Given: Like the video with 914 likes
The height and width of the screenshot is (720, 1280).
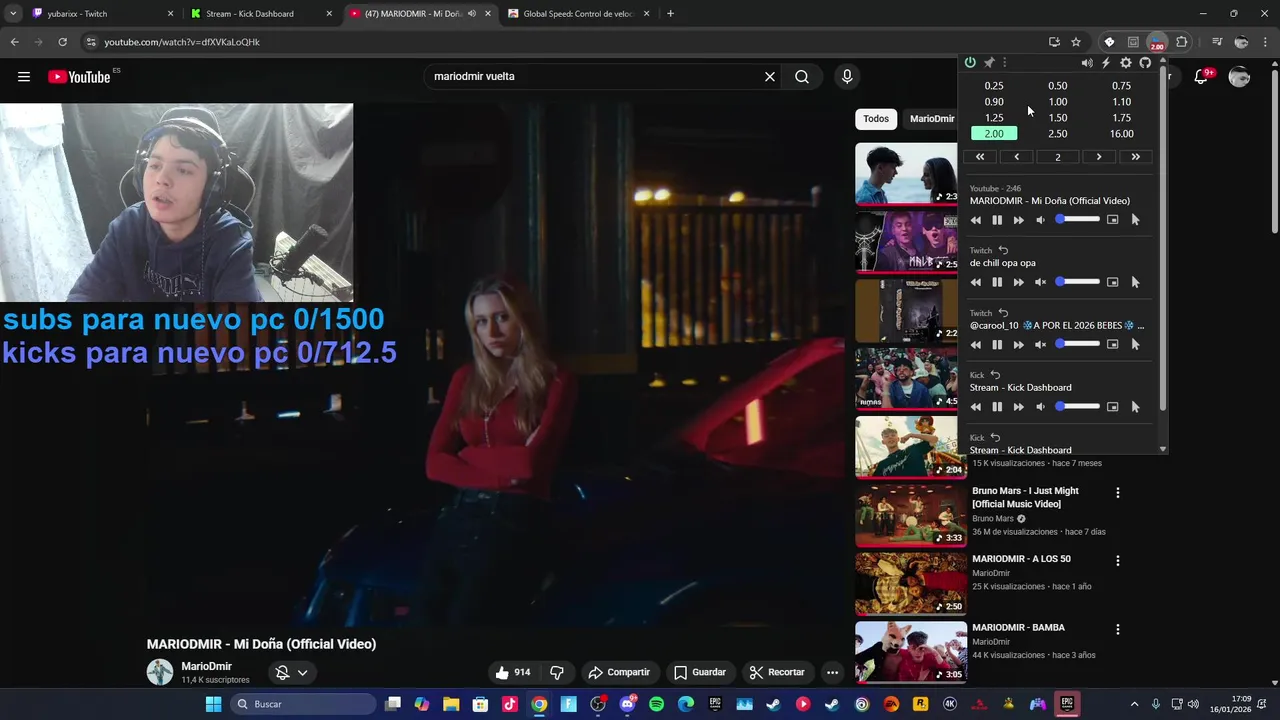Looking at the screenshot, I should point(513,672).
